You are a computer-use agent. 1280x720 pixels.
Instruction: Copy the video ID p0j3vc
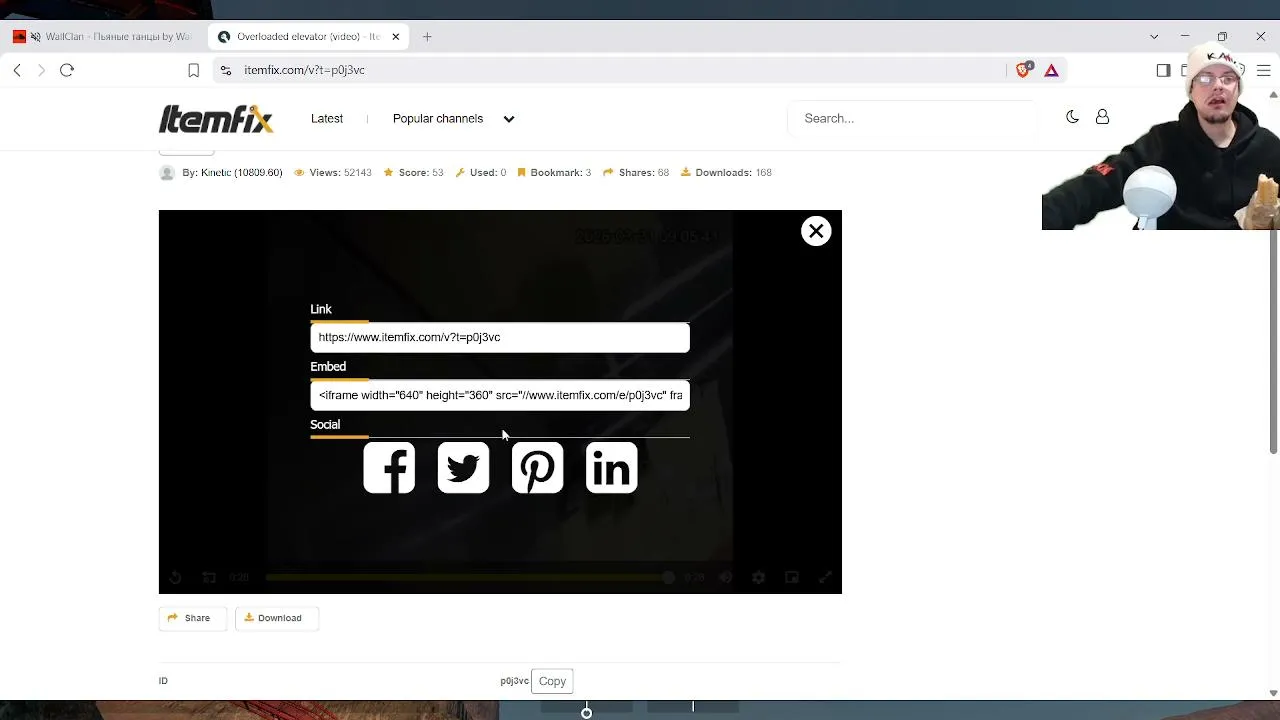[x=552, y=681]
